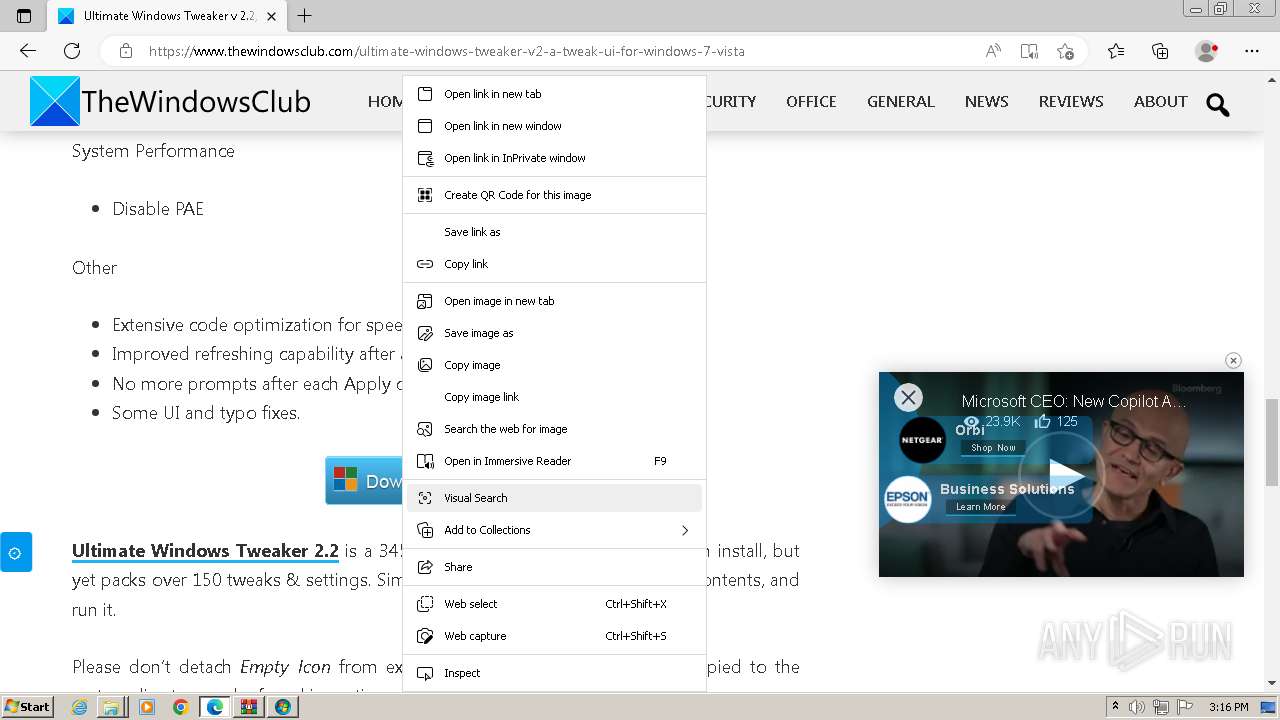This screenshot has width=1280, height=720.
Task: Click the blue side settings widget
Action: [x=15, y=552]
